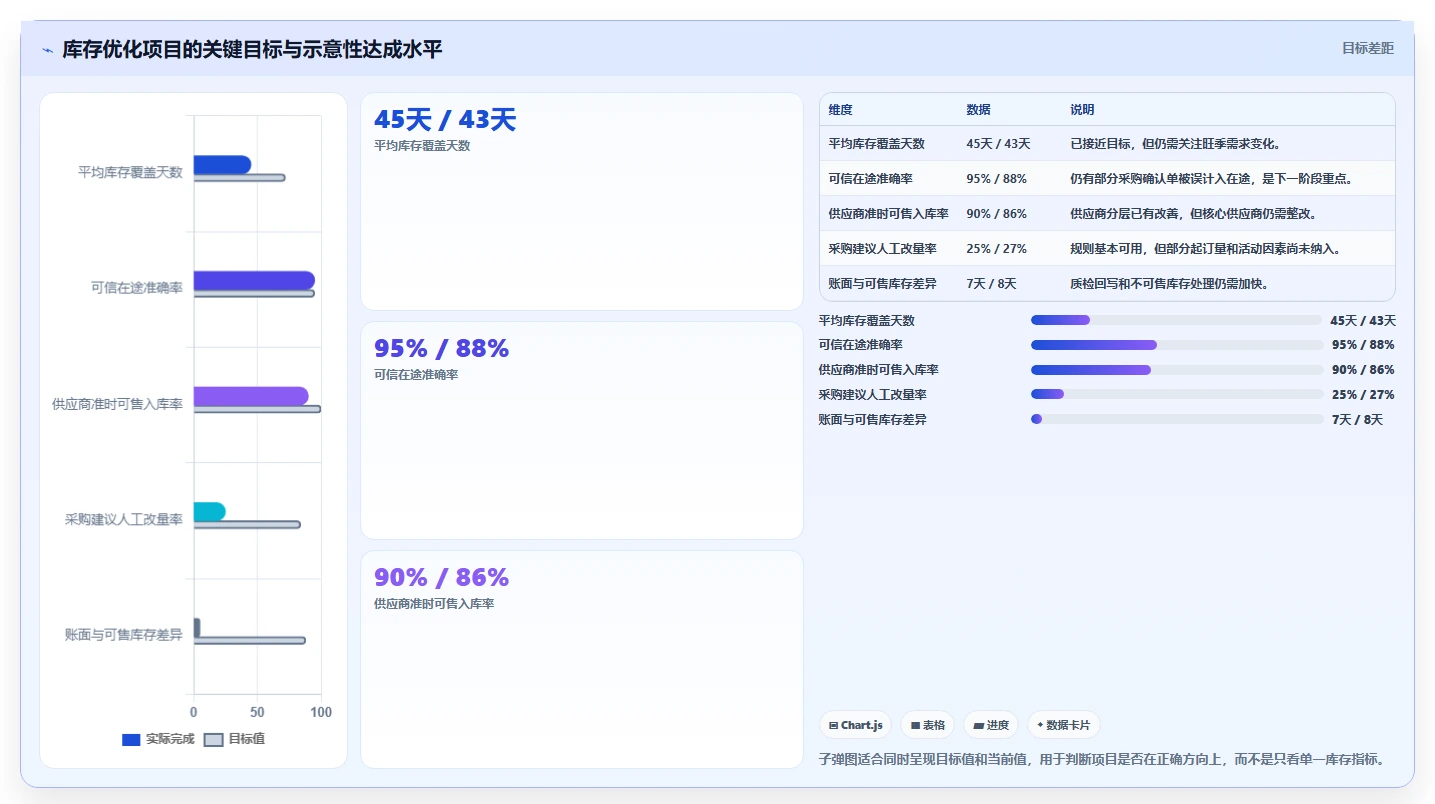Click the gray 目标值 legend color box
This screenshot has width=1435, height=804.
click(213, 740)
